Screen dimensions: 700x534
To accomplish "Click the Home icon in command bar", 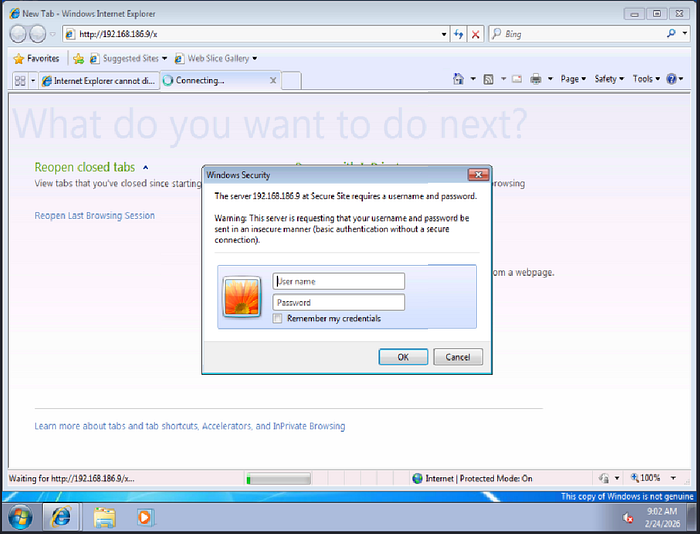I will click(458, 79).
